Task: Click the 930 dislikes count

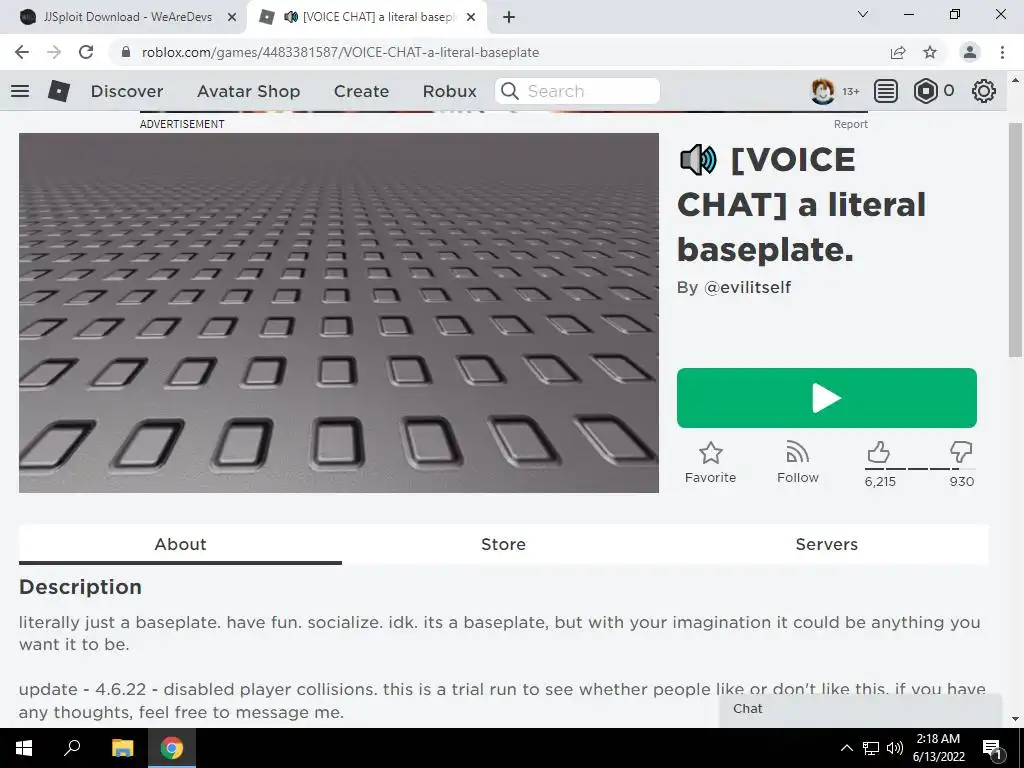Action: point(962,482)
